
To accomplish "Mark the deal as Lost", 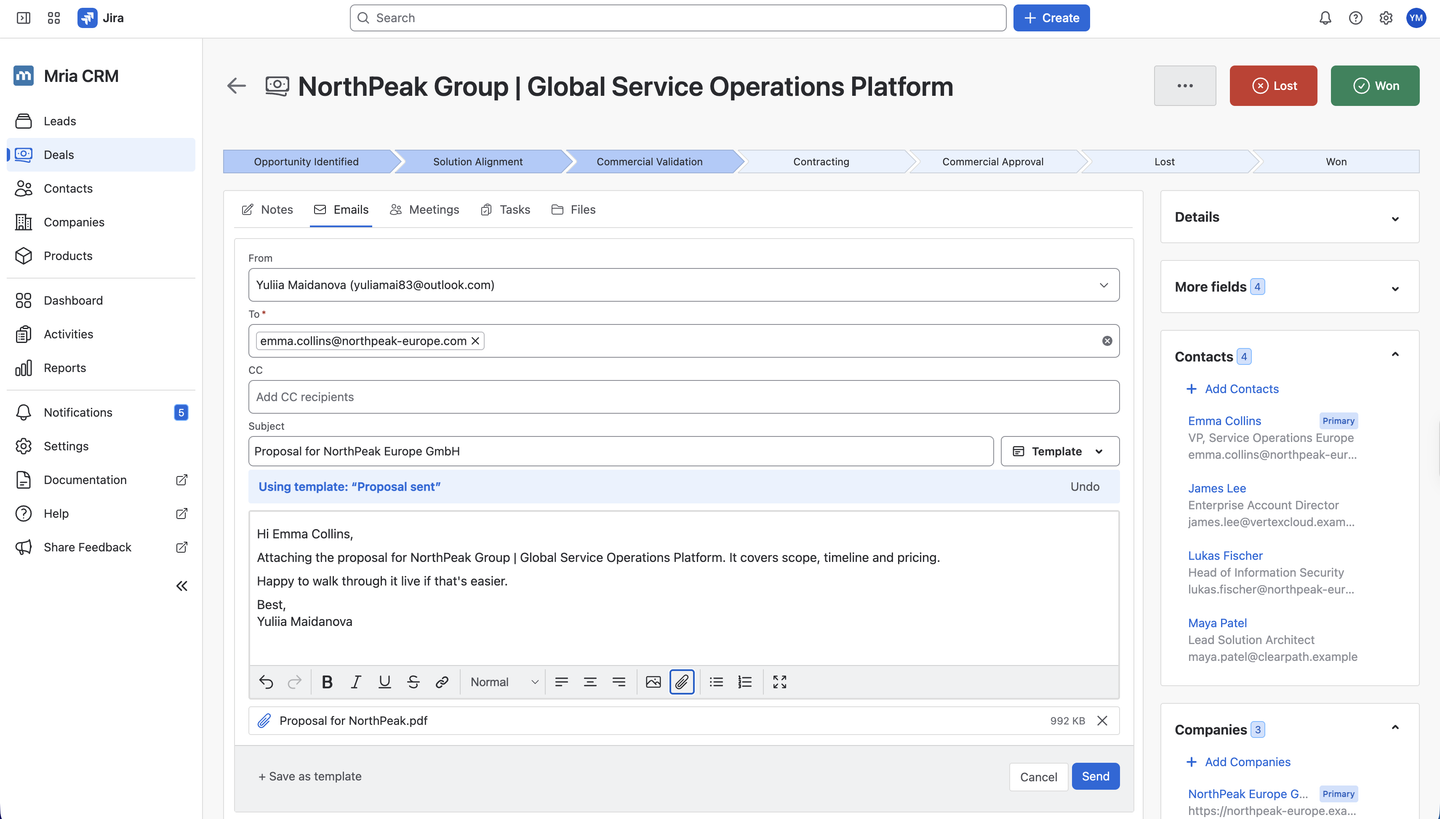I will (1273, 86).
